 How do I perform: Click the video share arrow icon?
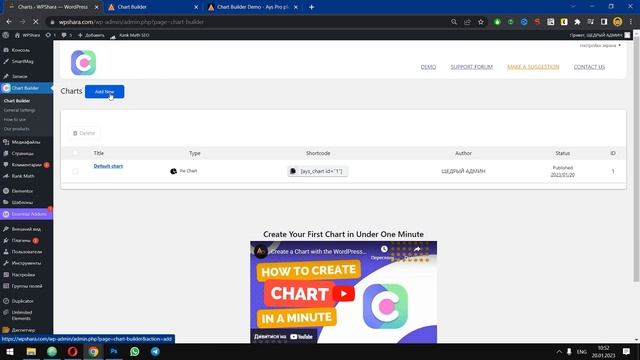pyautogui.click(x=417, y=249)
